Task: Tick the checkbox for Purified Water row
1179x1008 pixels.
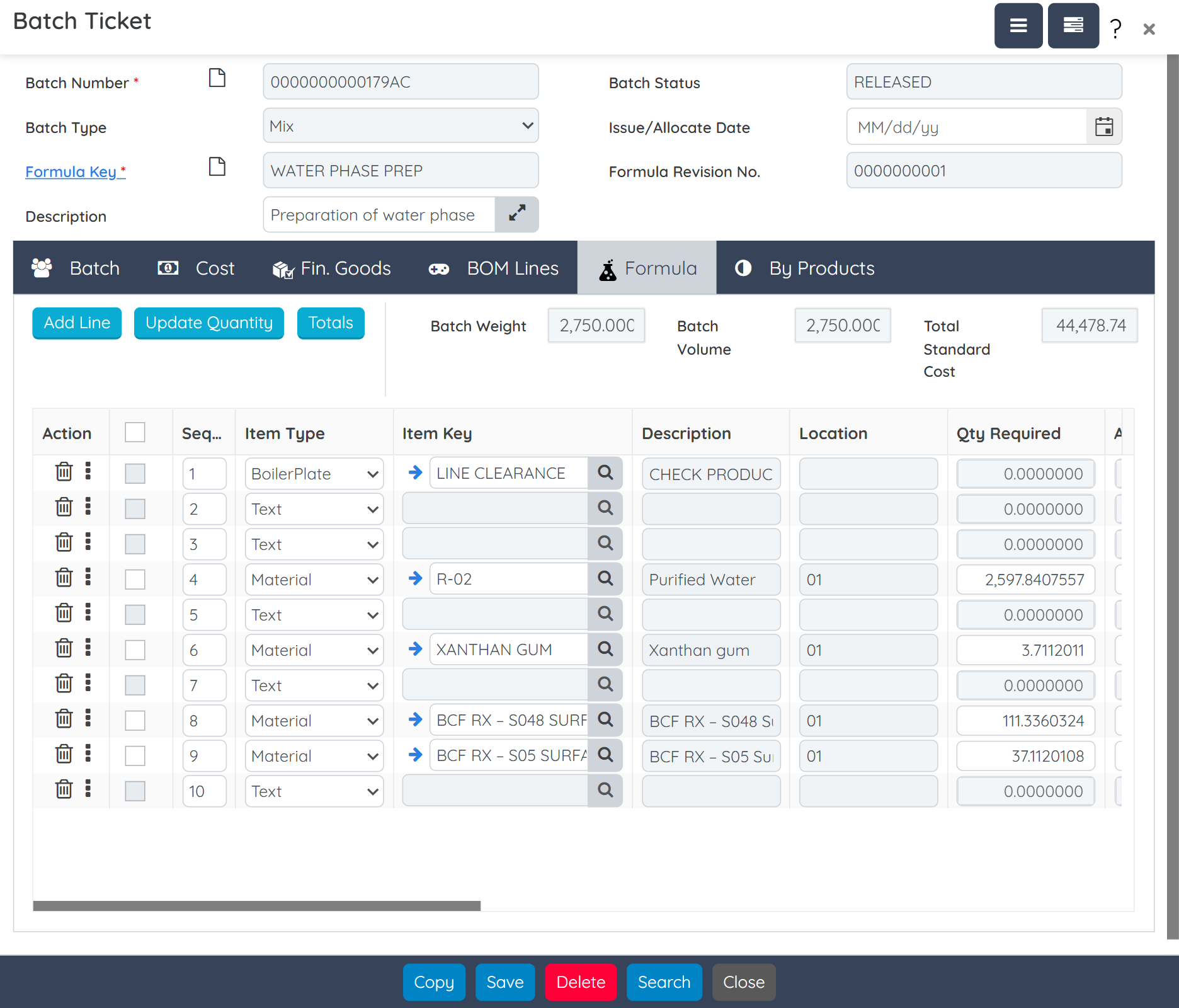Action: tap(135, 579)
